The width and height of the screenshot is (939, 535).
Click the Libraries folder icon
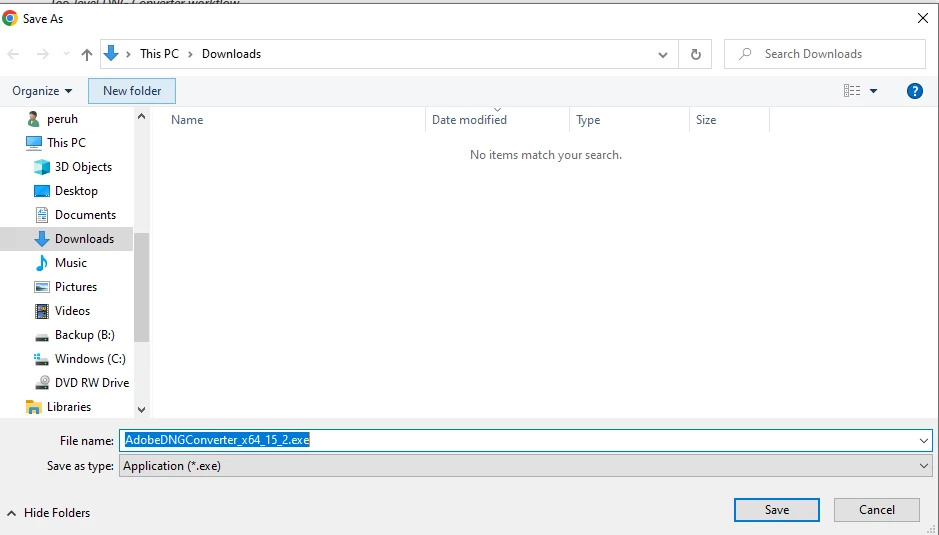(x=34, y=407)
